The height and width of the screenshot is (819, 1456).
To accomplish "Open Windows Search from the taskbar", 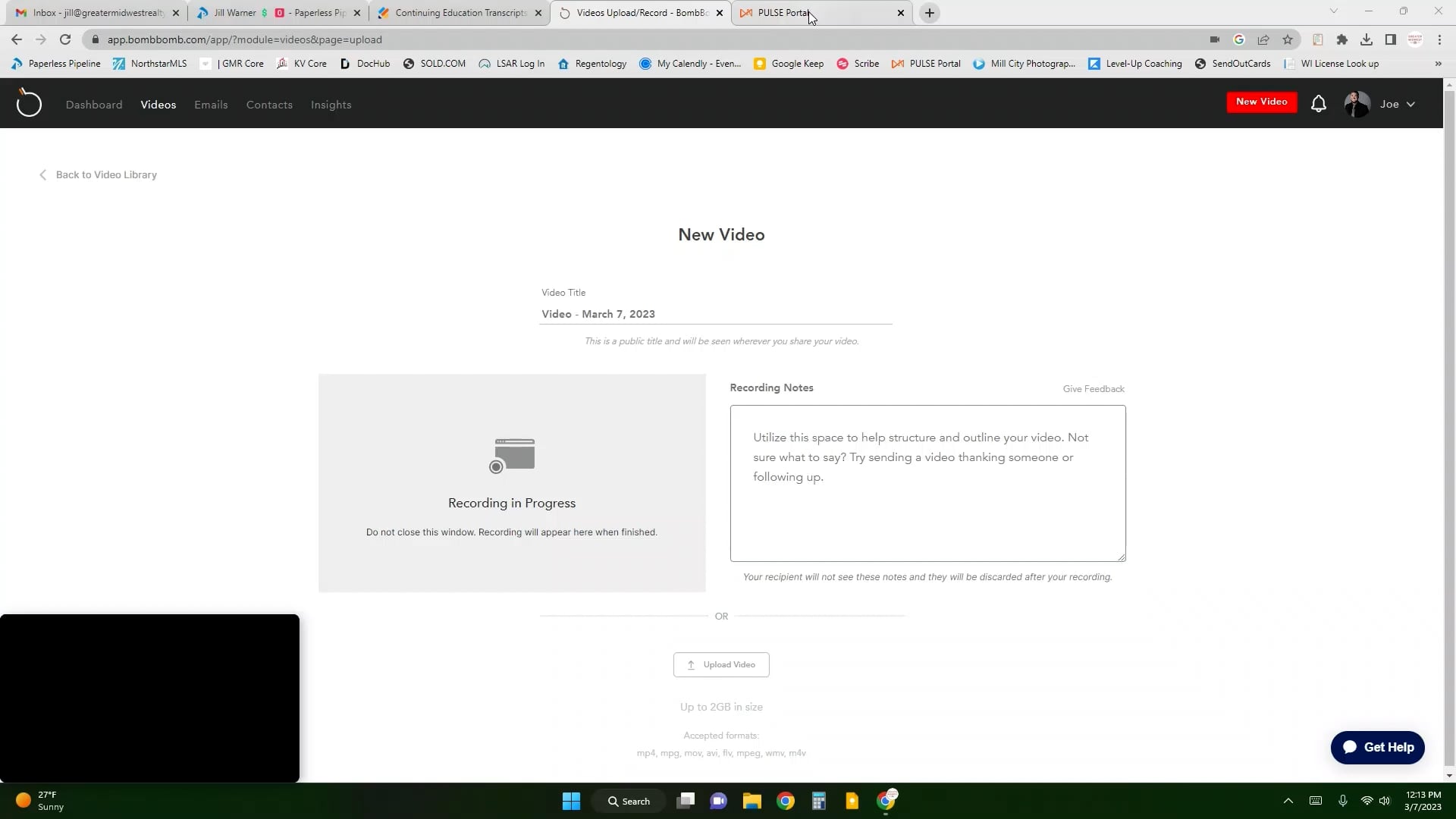I will [629, 801].
